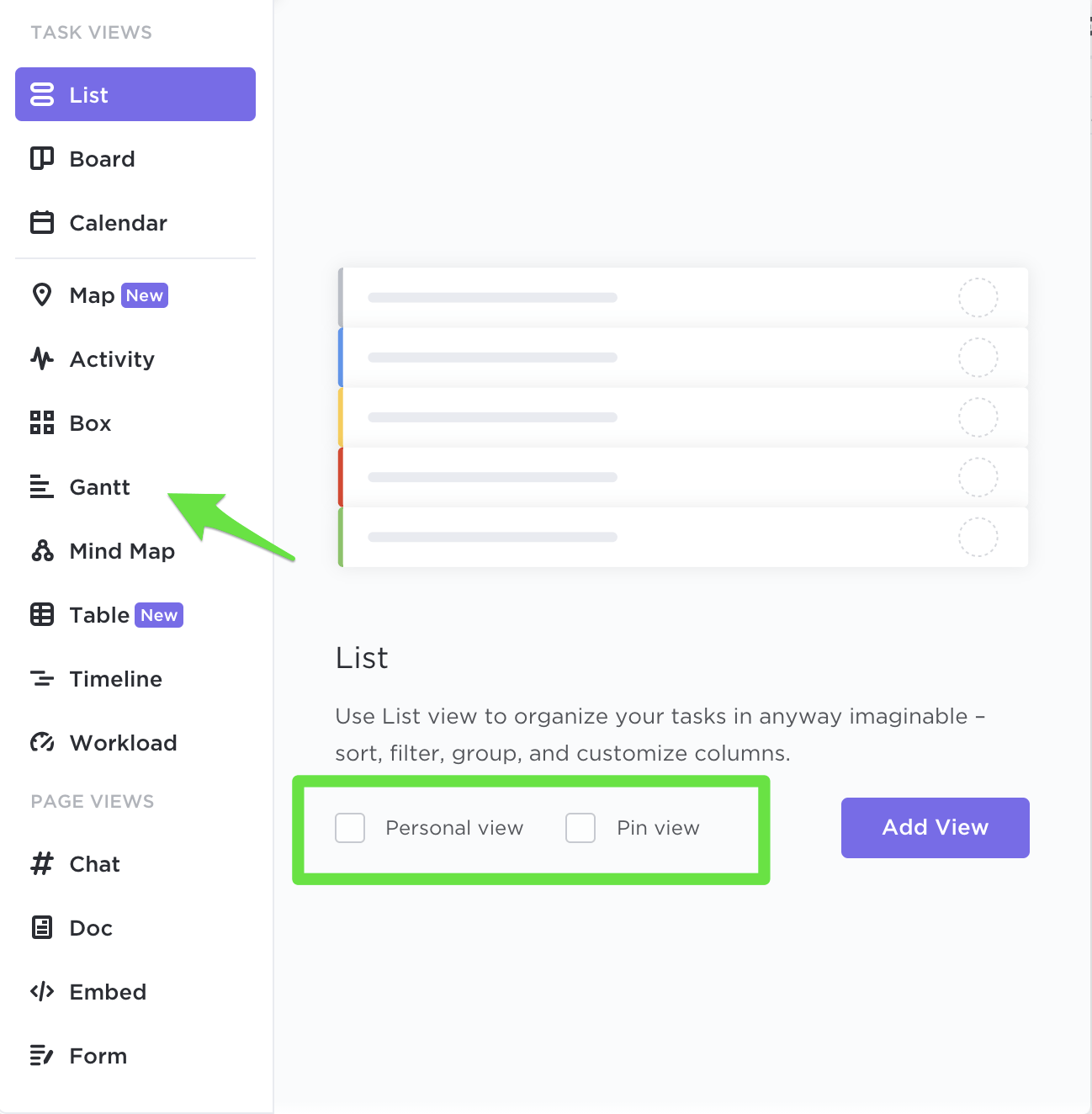The width and height of the screenshot is (1092, 1114).
Task: Click the Add View button
Action: tap(935, 828)
